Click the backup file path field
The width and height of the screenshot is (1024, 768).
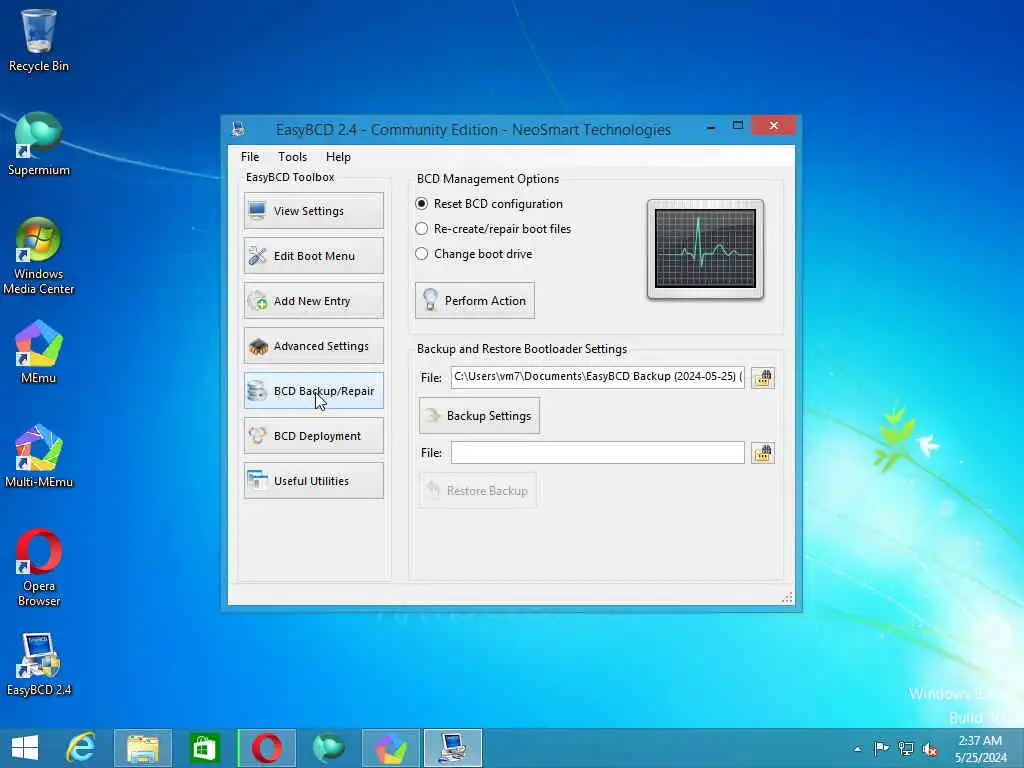point(598,377)
